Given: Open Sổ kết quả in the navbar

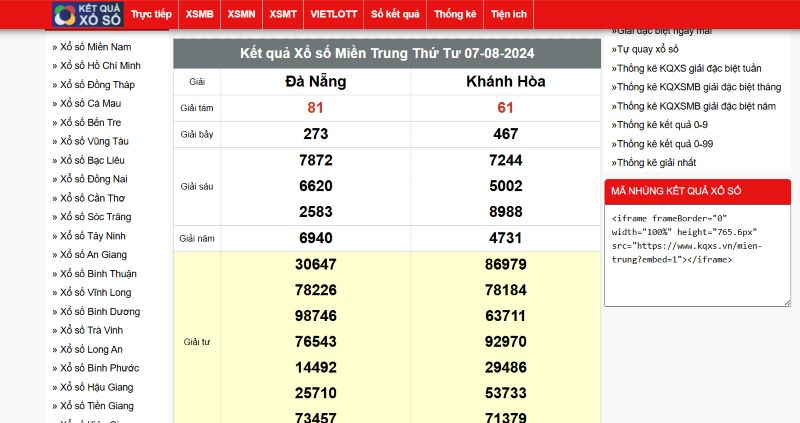Looking at the screenshot, I should pyautogui.click(x=395, y=14).
